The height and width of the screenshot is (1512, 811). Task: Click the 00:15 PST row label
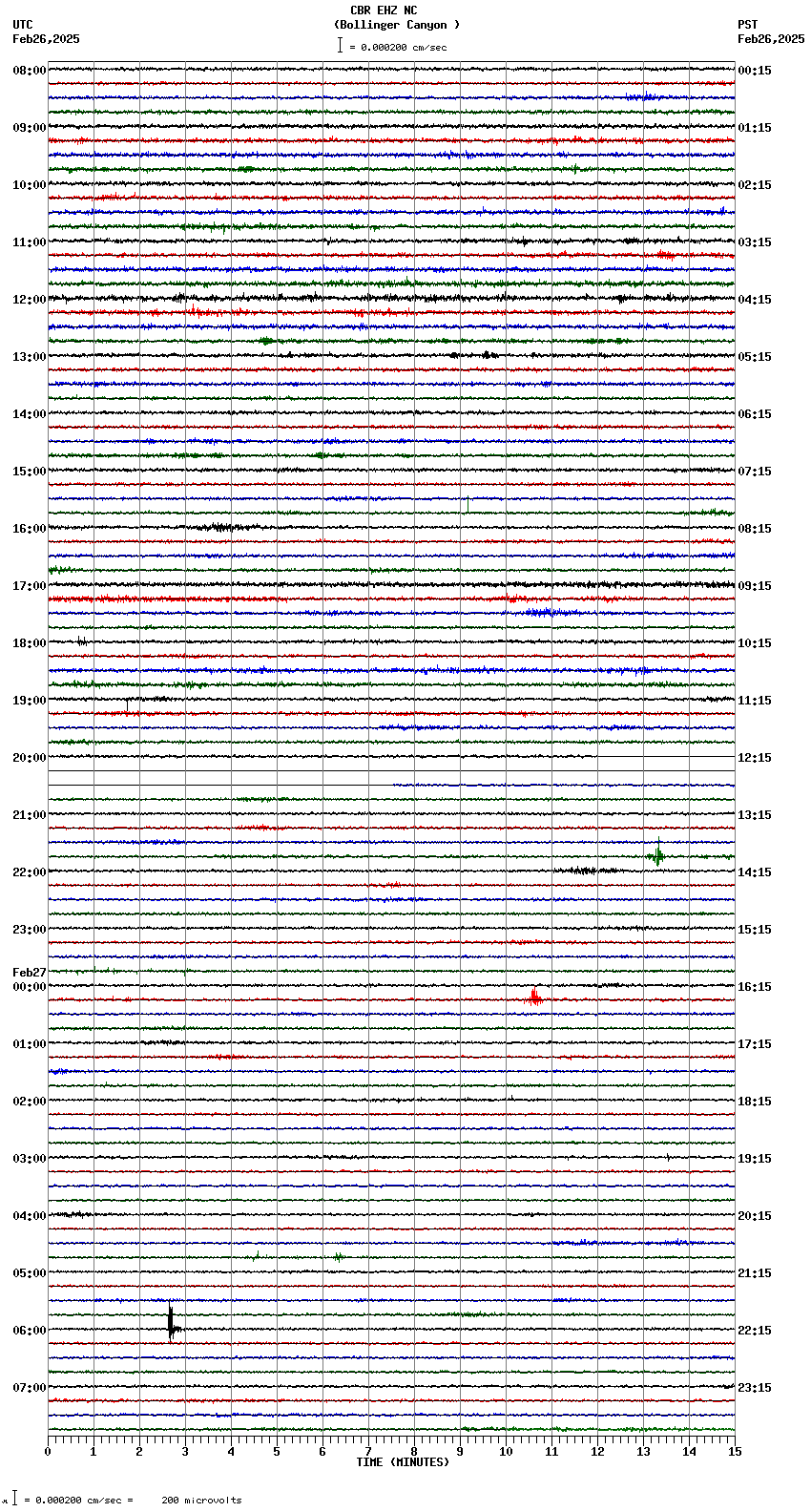[x=755, y=71]
